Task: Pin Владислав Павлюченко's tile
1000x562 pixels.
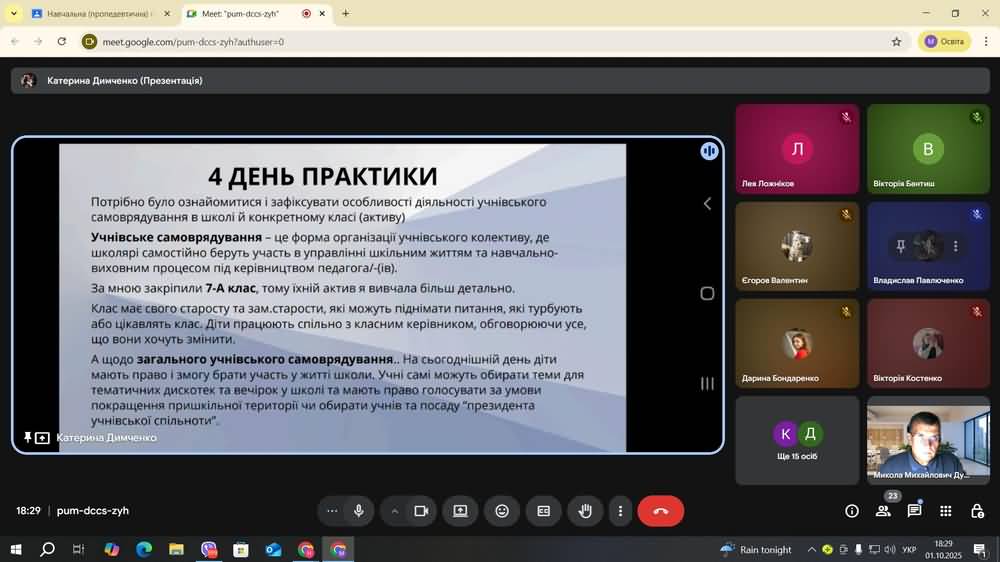Action: [900, 246]
